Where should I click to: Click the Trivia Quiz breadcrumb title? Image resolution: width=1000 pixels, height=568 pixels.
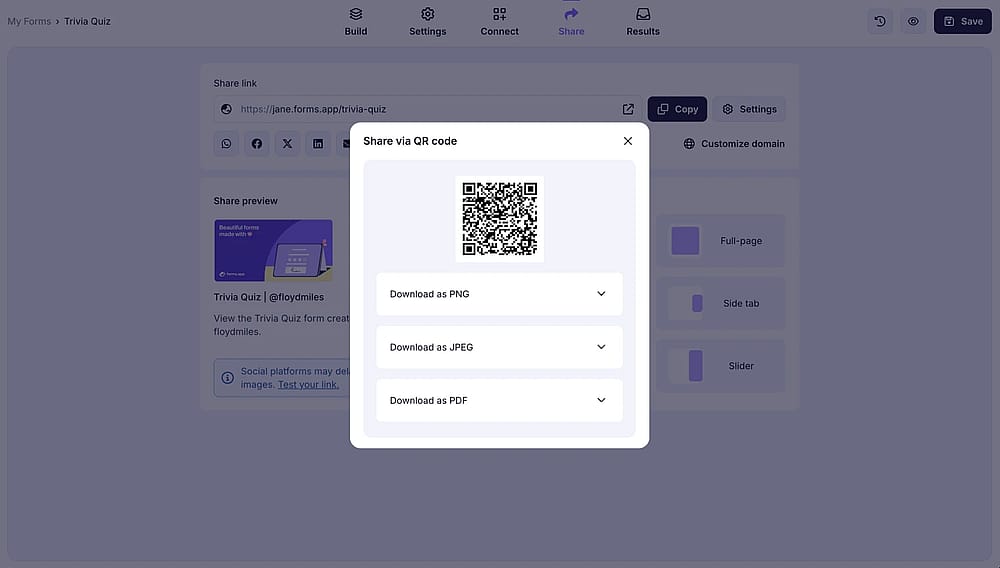(x=87, y=21)
